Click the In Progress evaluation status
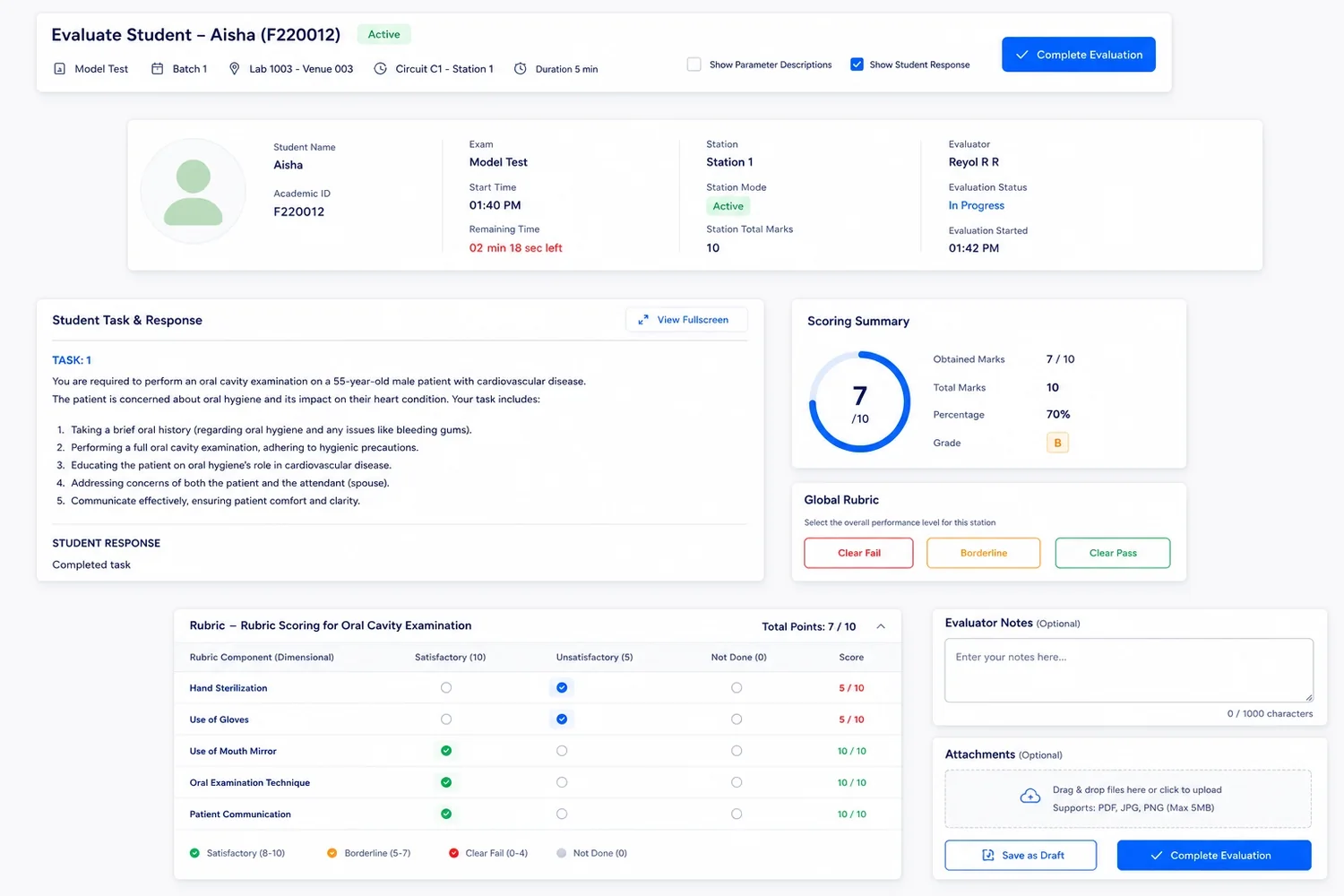The image size is (1344, 896). tap(977, 205)
